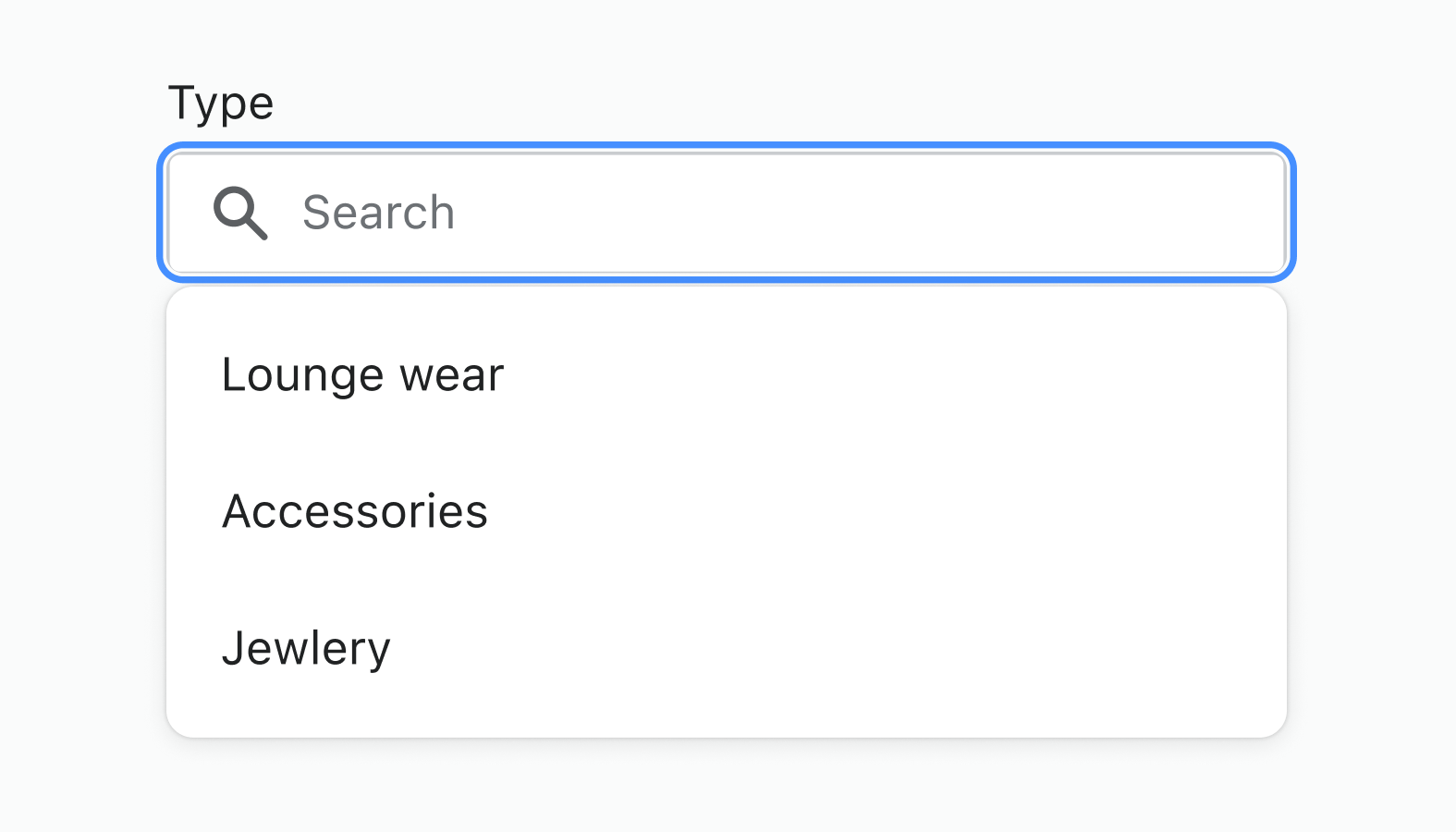Click the Accessories list row

click(727, 511)
